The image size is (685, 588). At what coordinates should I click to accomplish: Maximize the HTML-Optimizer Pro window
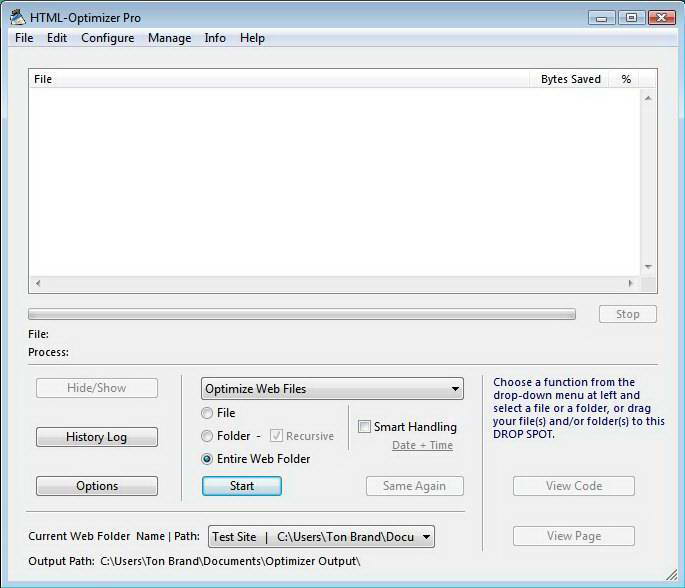(x=631, y=18)
